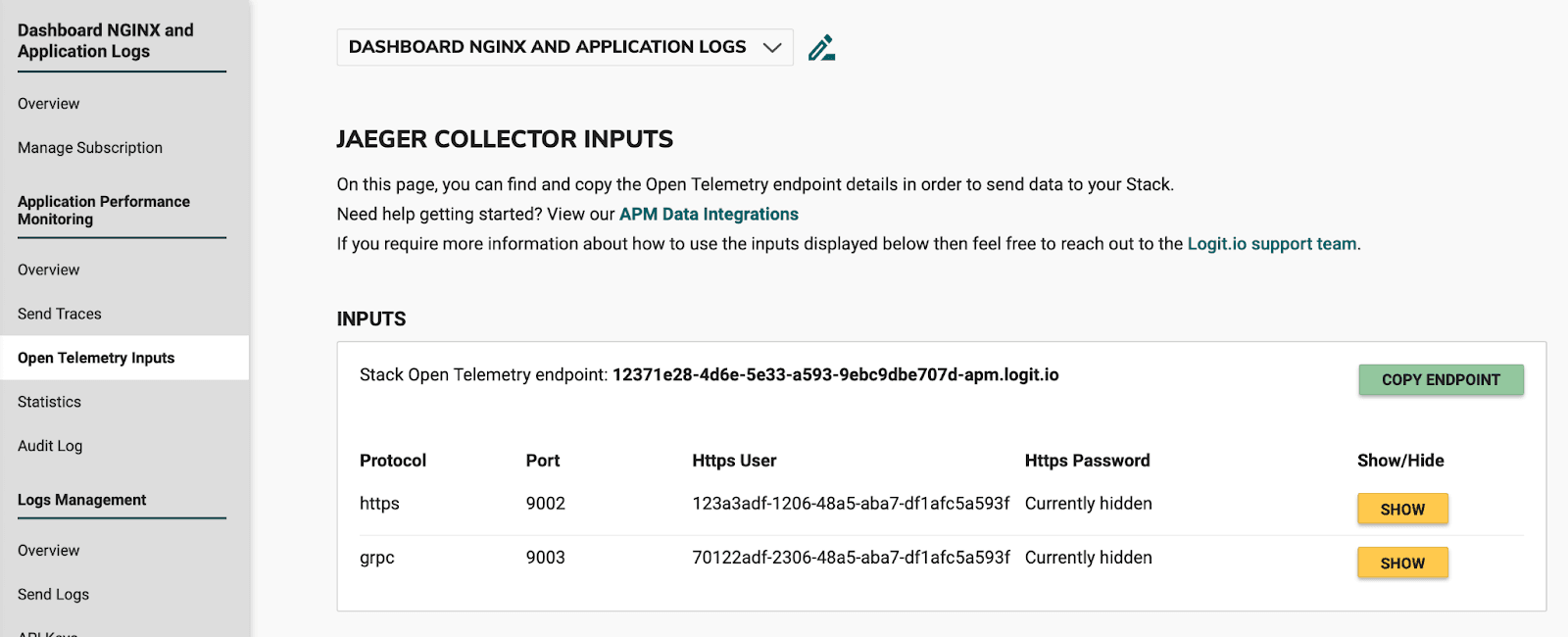
Task: Open Overview under Logs Management
Action: click(49, 551)
